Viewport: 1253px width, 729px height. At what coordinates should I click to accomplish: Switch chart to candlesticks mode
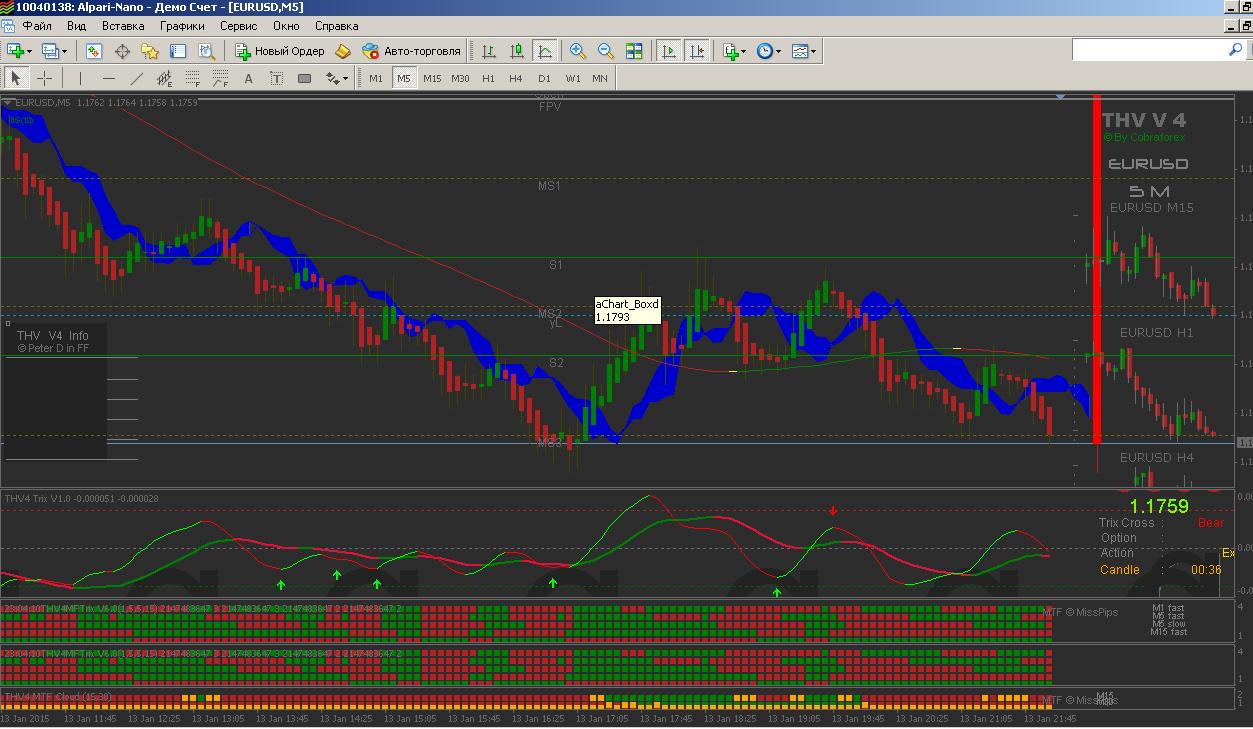click(517, 51)
